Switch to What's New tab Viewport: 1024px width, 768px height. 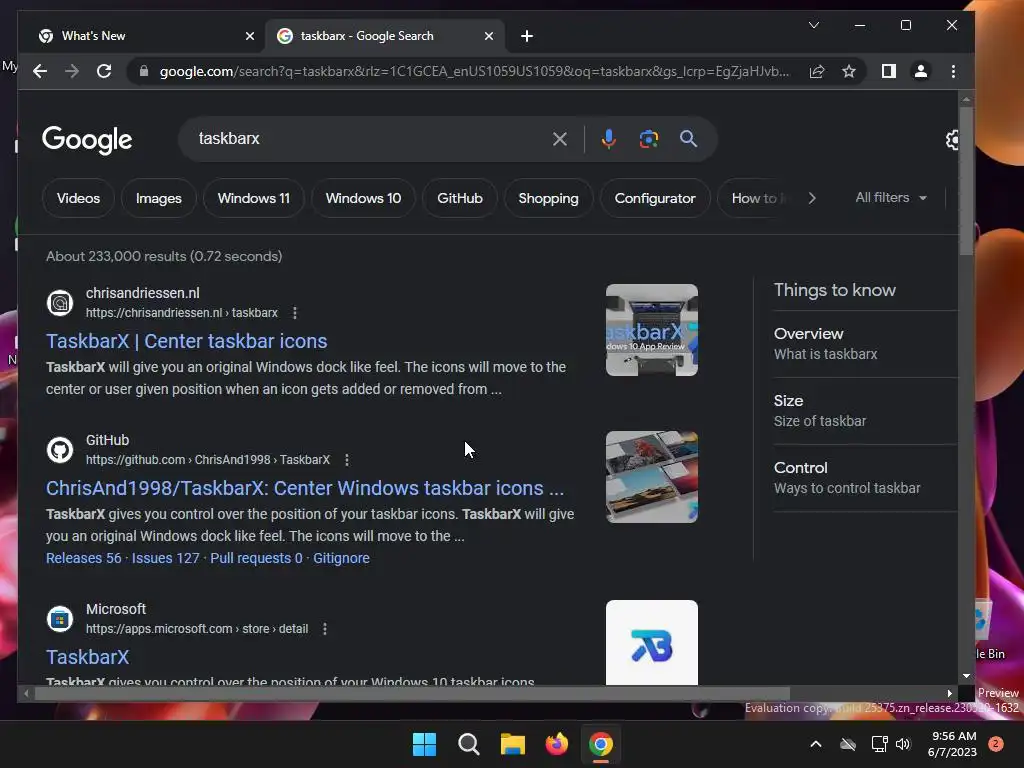[139, 36]
